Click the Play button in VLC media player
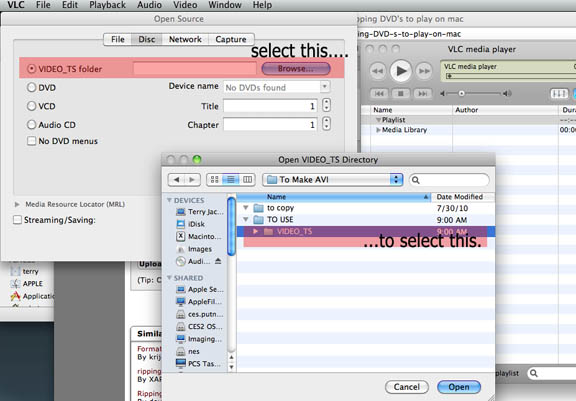Image resolution: width=576 pixels, height=401 pixels. point(400,71)
